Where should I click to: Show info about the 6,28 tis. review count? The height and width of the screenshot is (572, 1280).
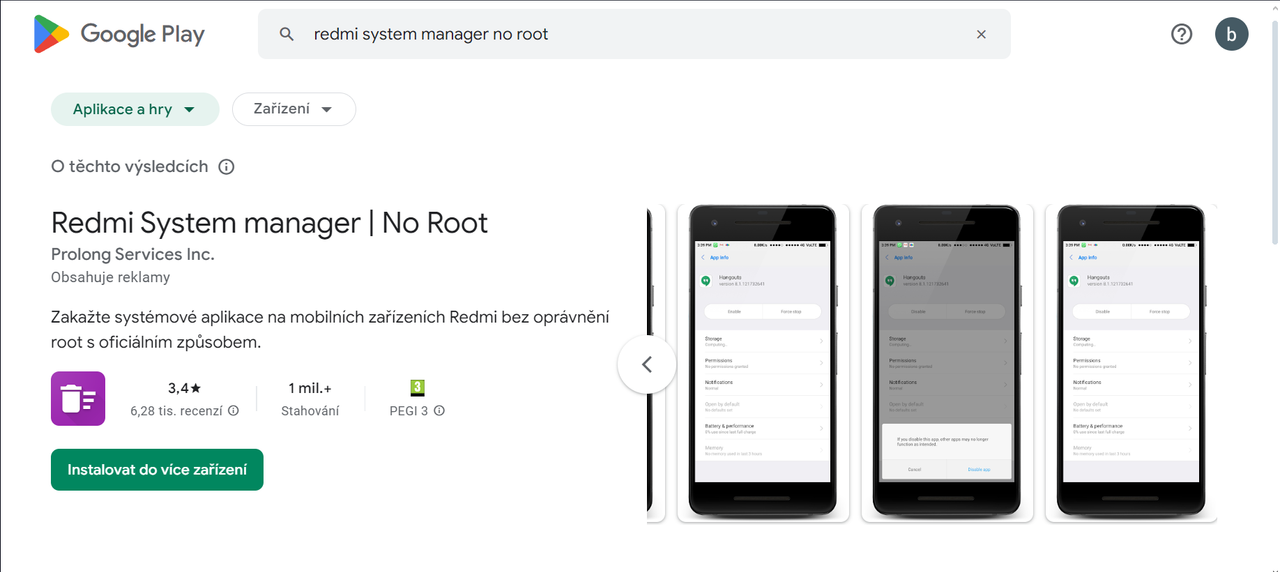click(233, 411)
